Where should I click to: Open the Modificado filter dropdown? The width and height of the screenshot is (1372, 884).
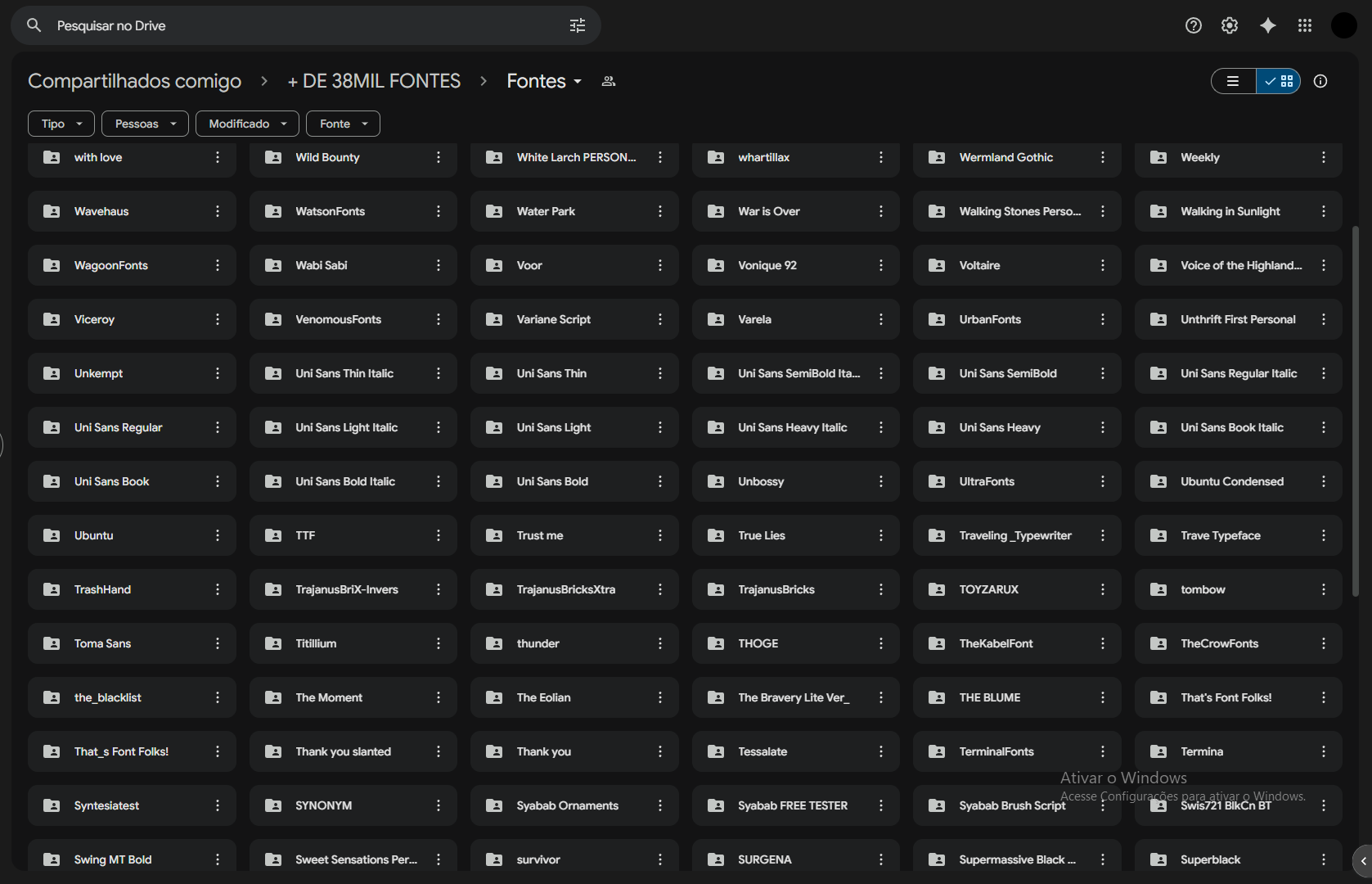click(x=247, y=124)
